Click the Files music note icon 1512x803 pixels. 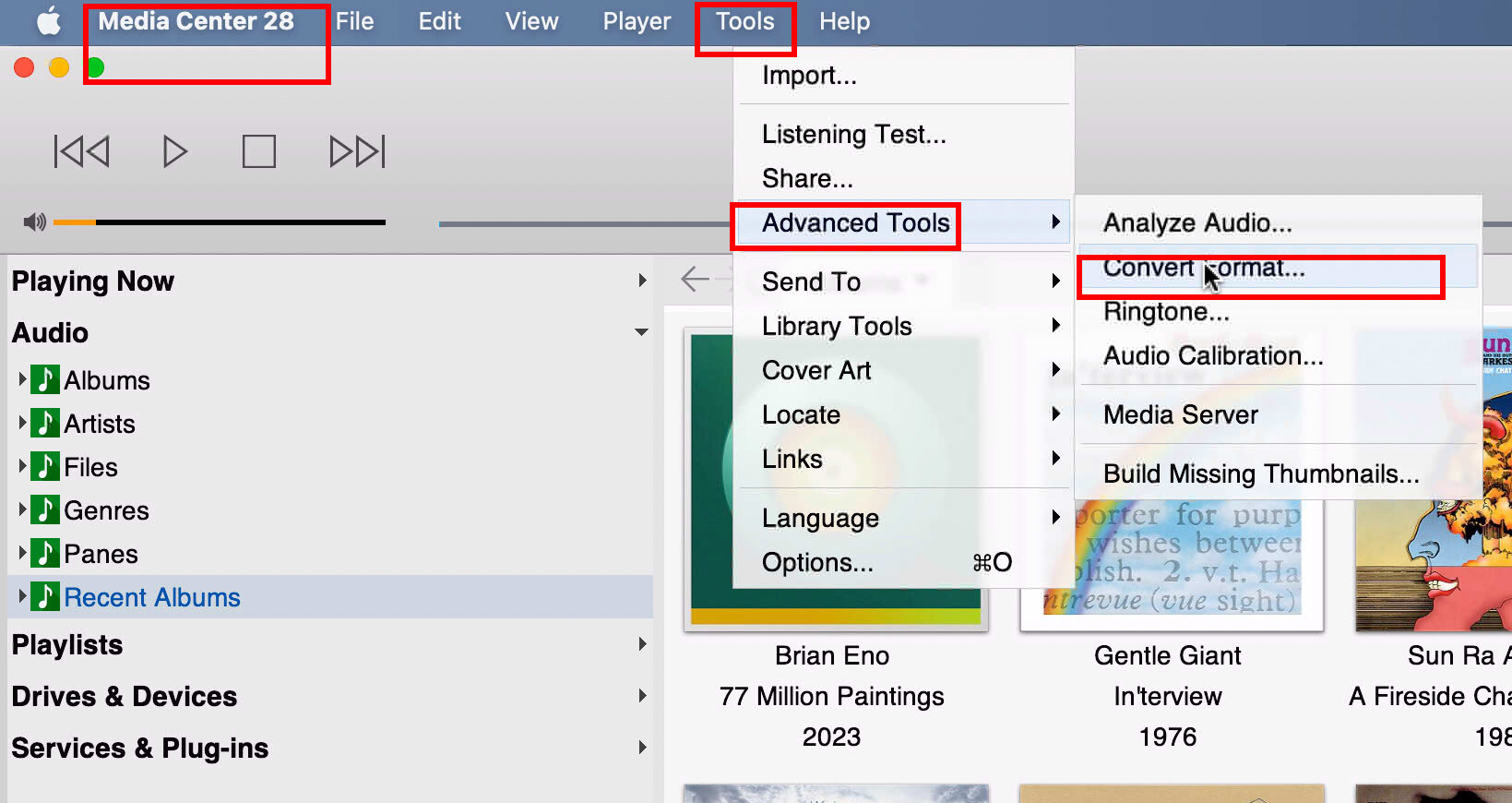click(x=45, y=466)
